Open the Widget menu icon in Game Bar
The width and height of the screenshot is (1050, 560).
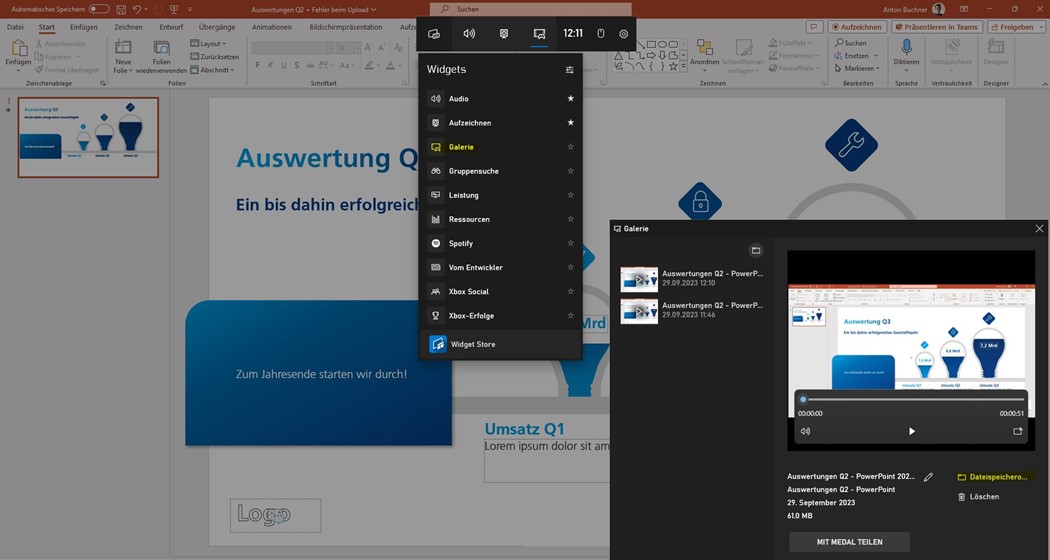434,33
